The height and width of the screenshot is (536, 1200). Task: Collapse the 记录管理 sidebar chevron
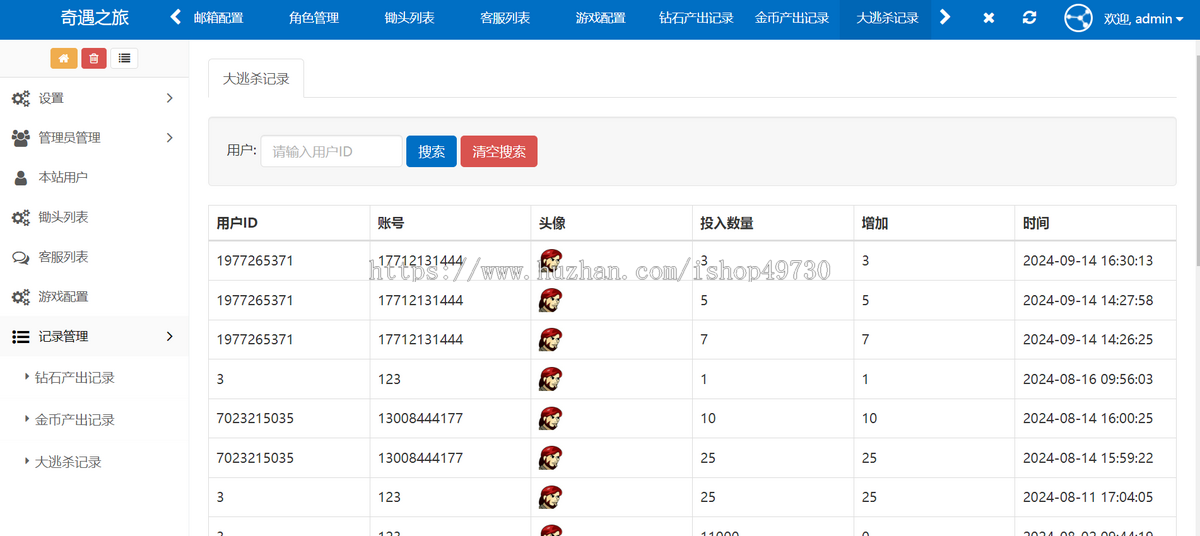tap(169, 337)
